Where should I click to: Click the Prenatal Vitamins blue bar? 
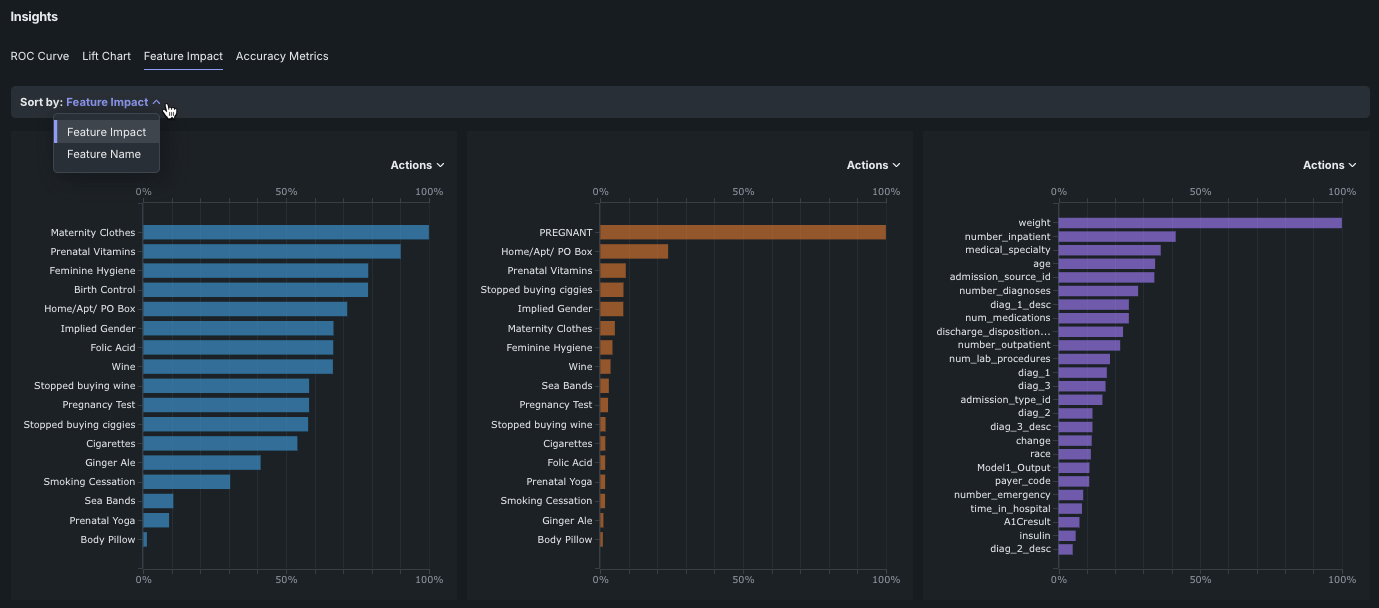271,252
